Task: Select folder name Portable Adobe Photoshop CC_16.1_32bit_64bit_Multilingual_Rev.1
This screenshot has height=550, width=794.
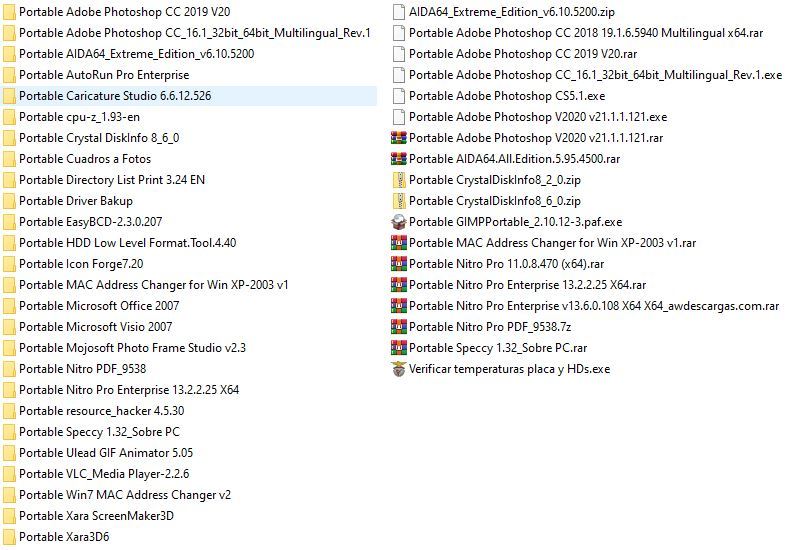Action: [195, 33]
